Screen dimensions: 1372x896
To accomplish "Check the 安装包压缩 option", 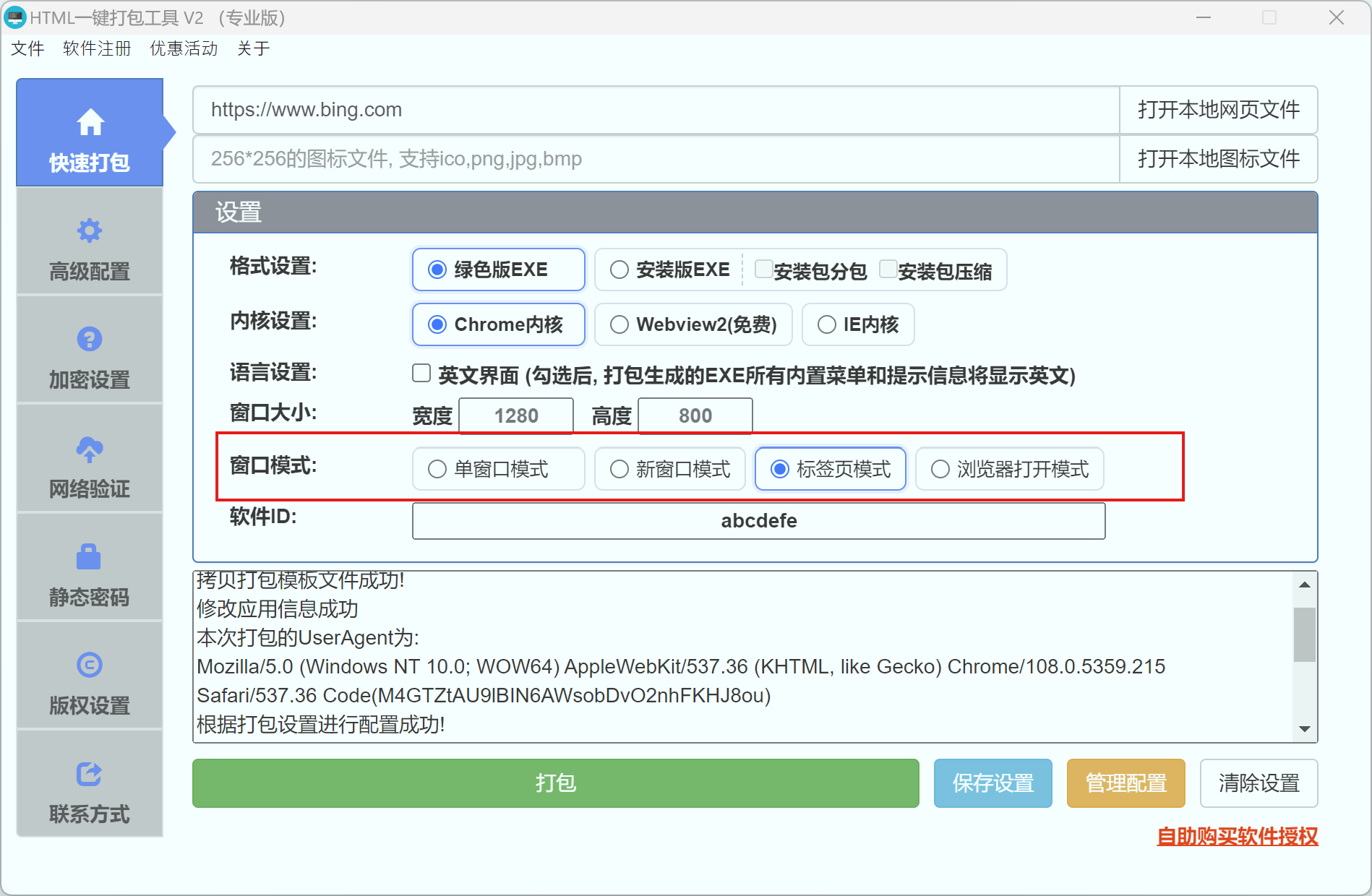I will click(888, 268).
